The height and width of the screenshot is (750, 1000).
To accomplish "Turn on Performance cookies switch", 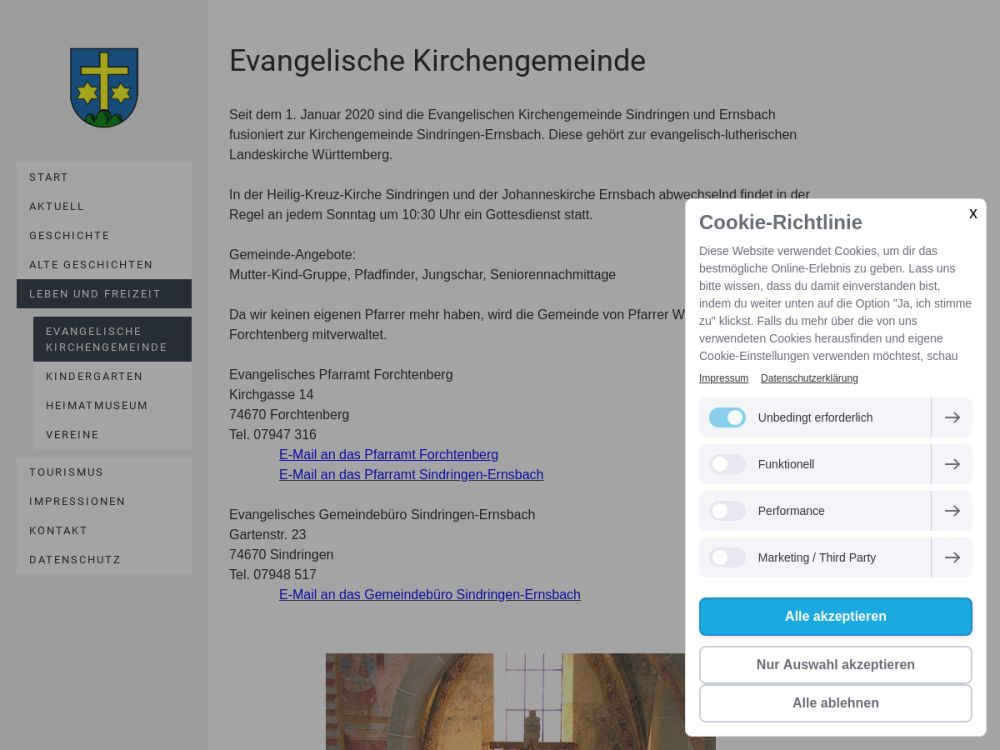I will 727,511.
